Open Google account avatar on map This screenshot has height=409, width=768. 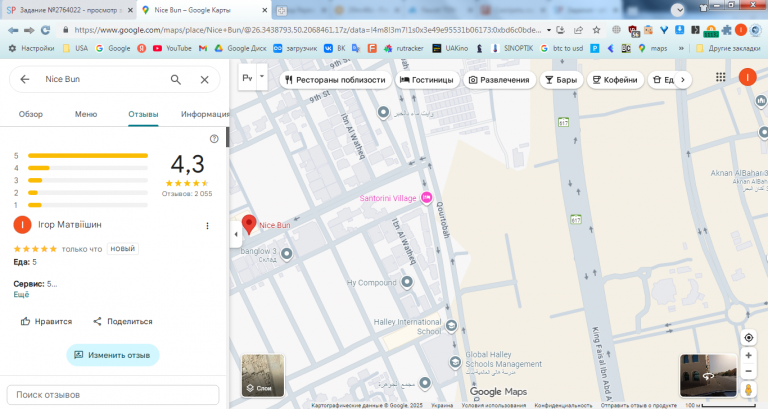(747, 77)
